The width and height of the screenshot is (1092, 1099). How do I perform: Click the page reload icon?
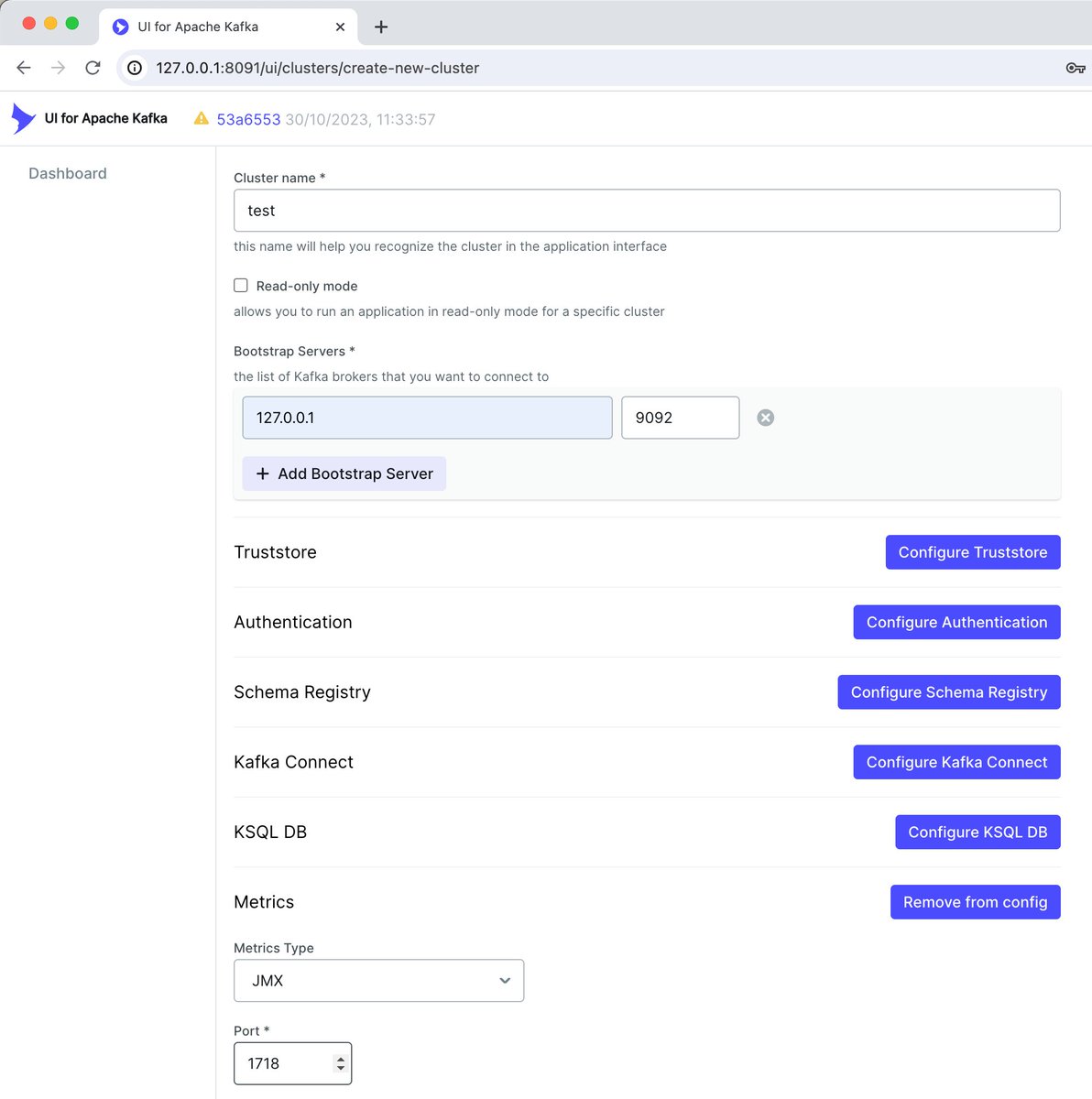click(93, 67)
